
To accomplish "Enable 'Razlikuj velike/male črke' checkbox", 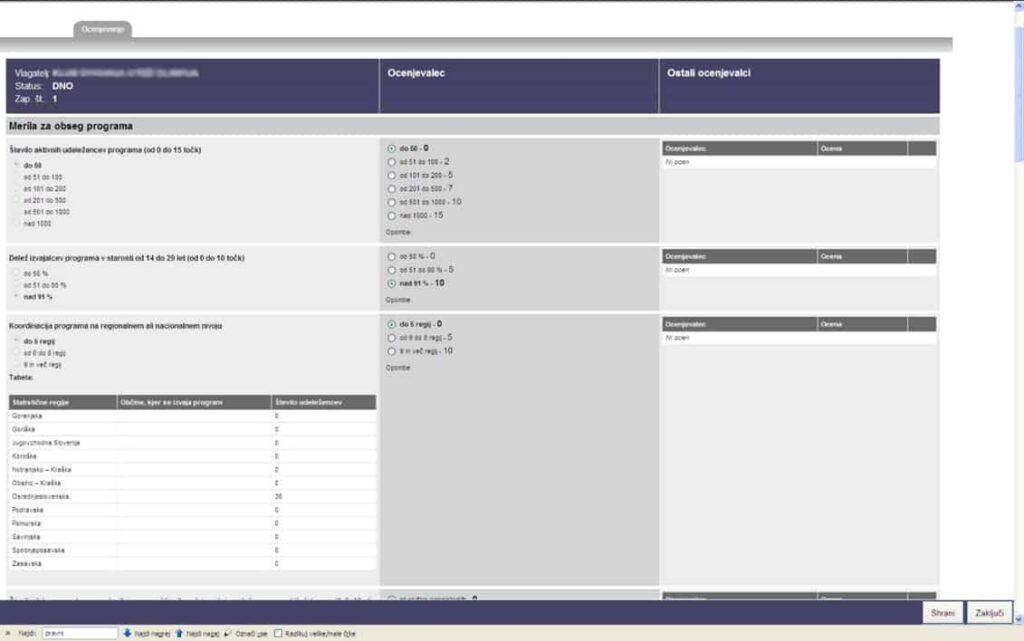I will (279, 633).
